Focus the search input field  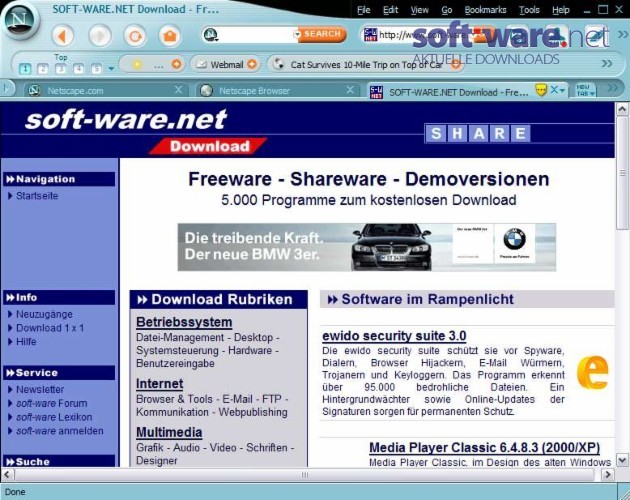(x=256, y=35)
